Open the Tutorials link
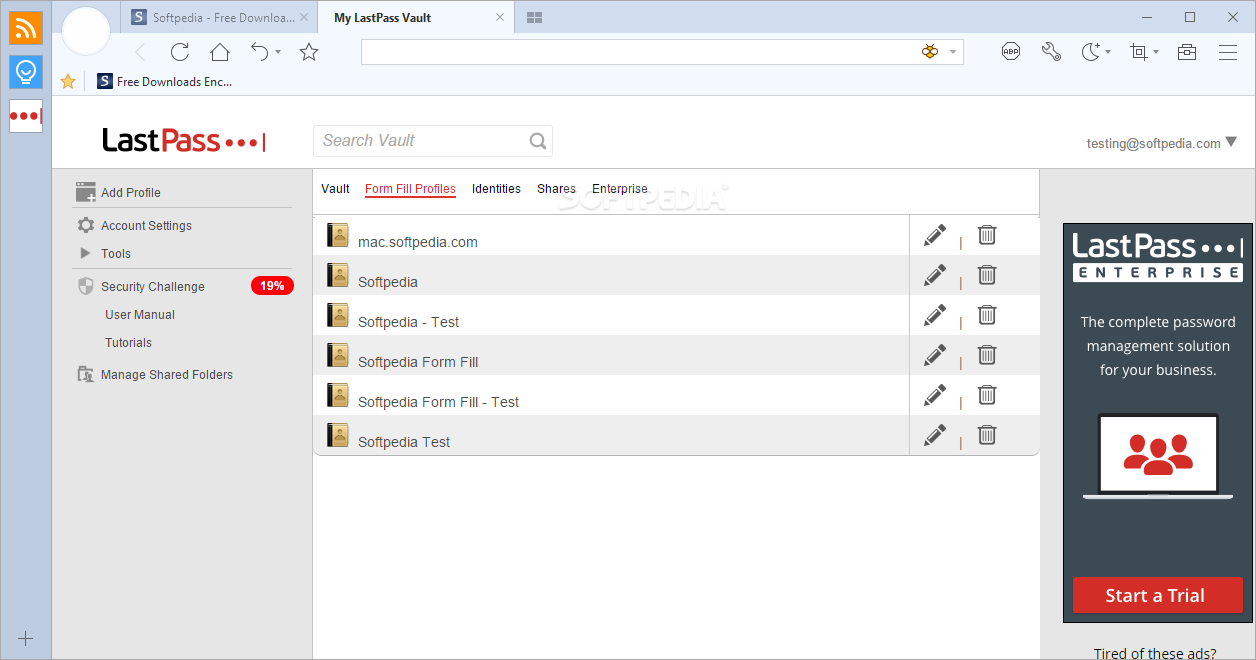 (x=129, y=342)
